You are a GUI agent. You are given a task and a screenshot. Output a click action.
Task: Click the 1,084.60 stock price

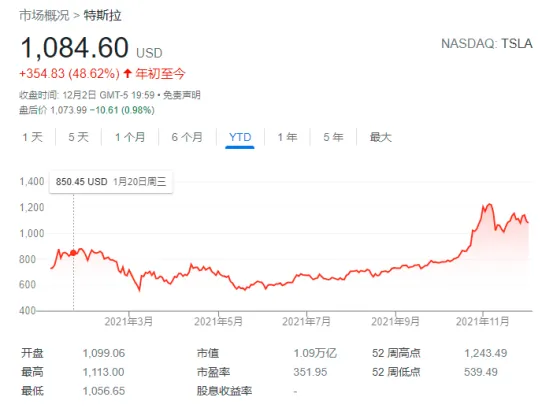coord(75,48)
